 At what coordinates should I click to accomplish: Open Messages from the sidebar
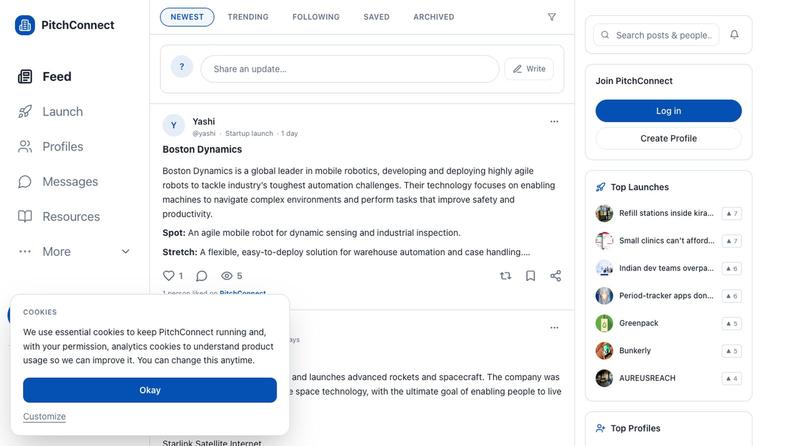[x=58, y=182]
